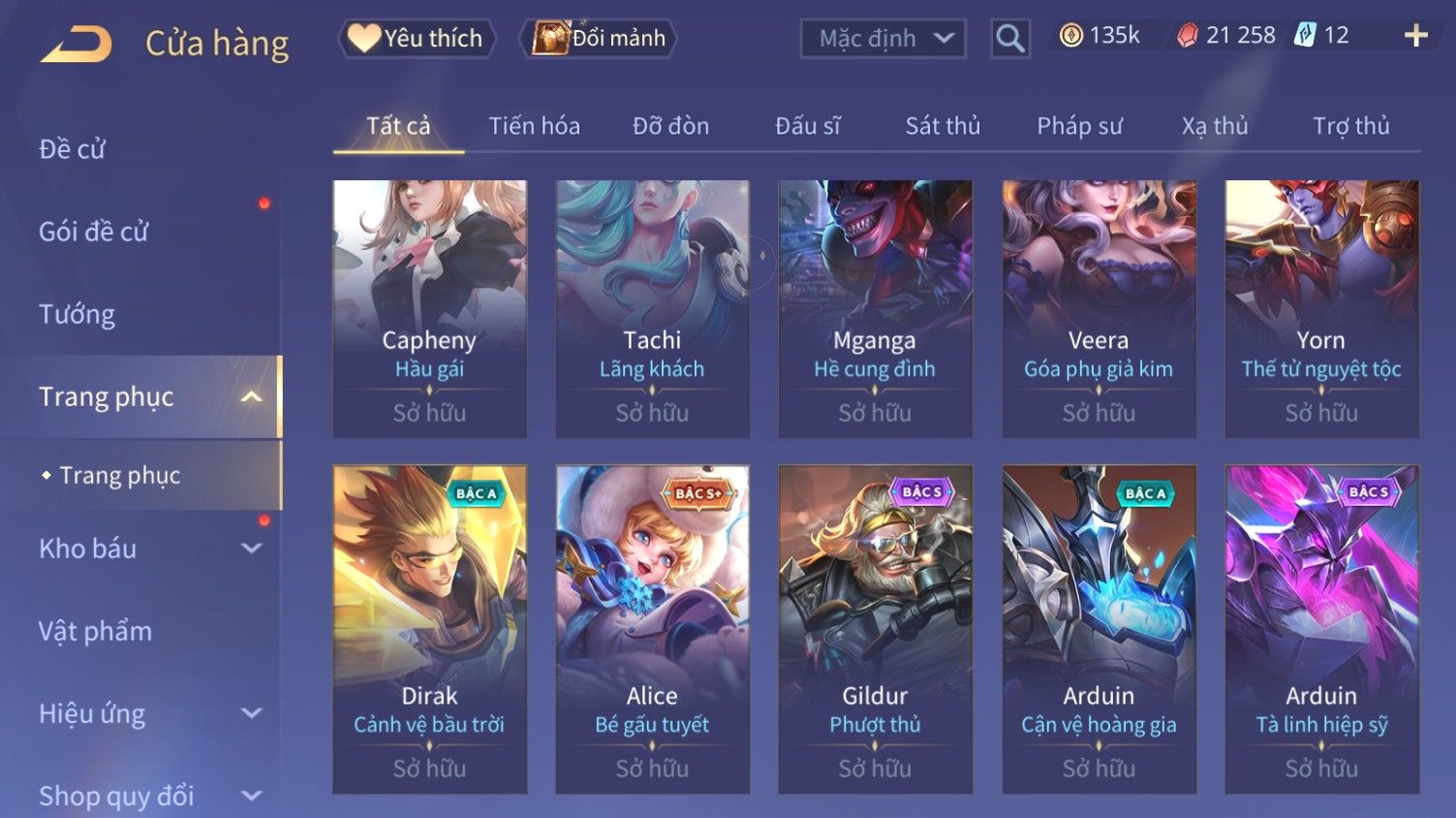Screen dimensions: 1456x818
Task: Select Alice Bé gấu tuyết skin card
Action: [x=652, y=629]
